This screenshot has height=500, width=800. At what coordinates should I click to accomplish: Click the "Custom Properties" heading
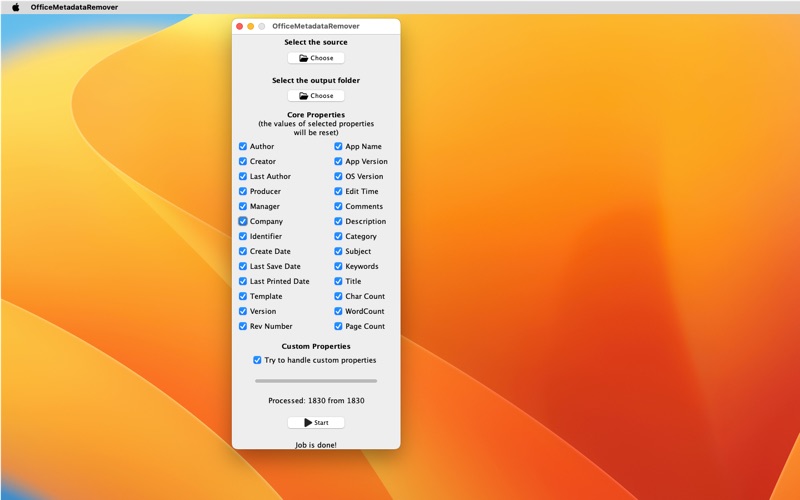pos(316,346)
